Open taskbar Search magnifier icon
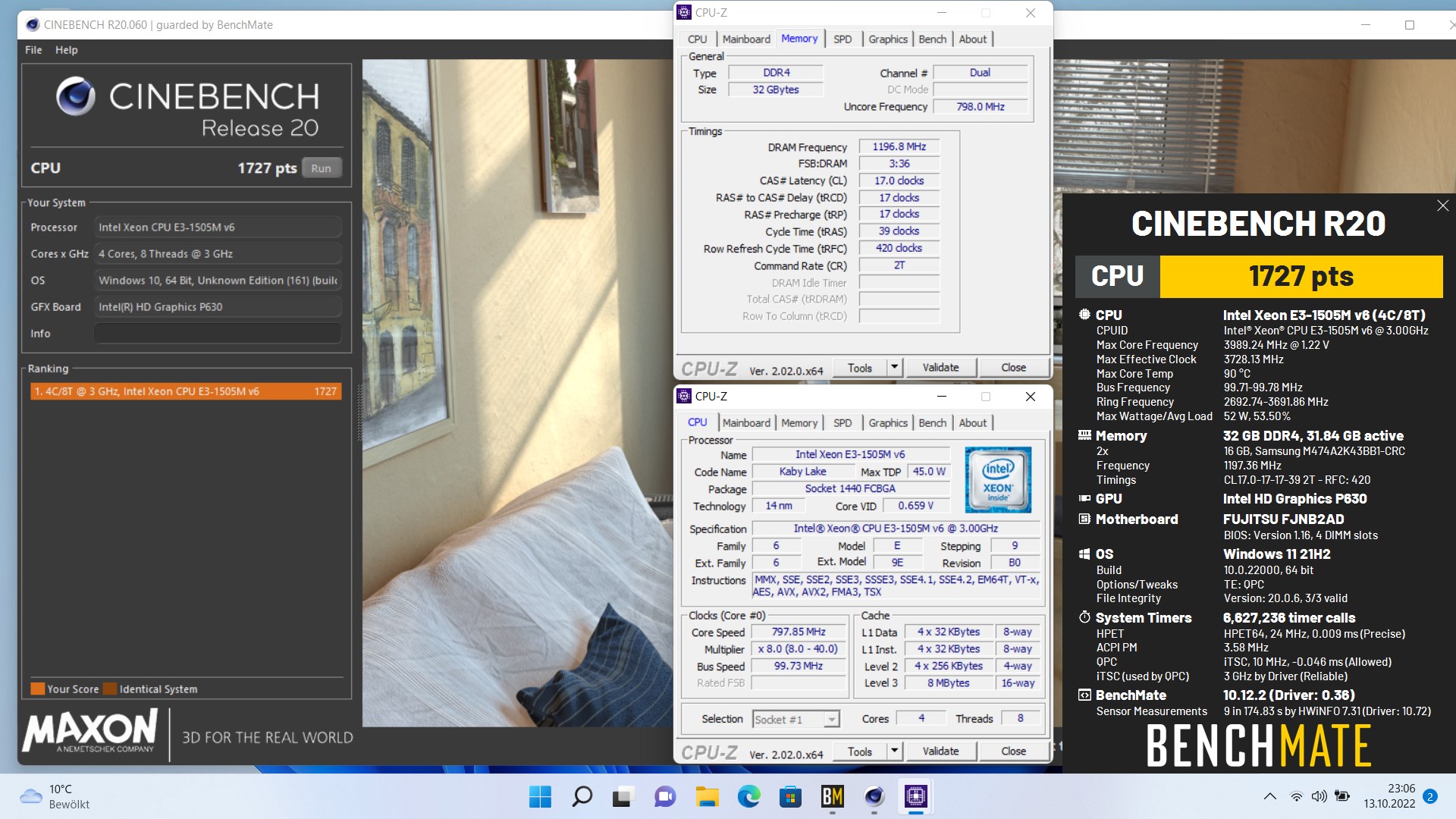This screenshot has width=1456, height=819. [582, 796]
